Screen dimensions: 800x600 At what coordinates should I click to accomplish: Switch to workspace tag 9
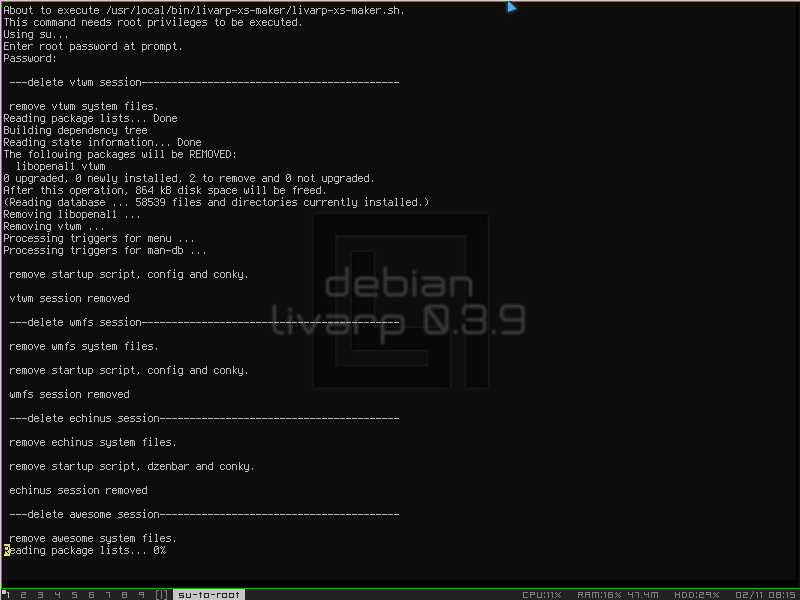pyautogui.click(x=141, y=594)
